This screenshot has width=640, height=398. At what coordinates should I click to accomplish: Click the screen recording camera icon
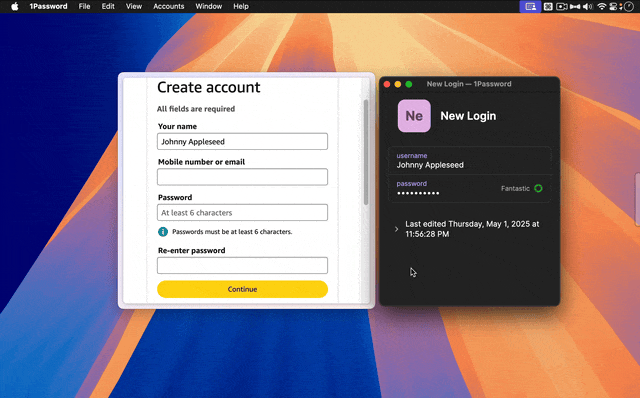[x=562, y=7]
